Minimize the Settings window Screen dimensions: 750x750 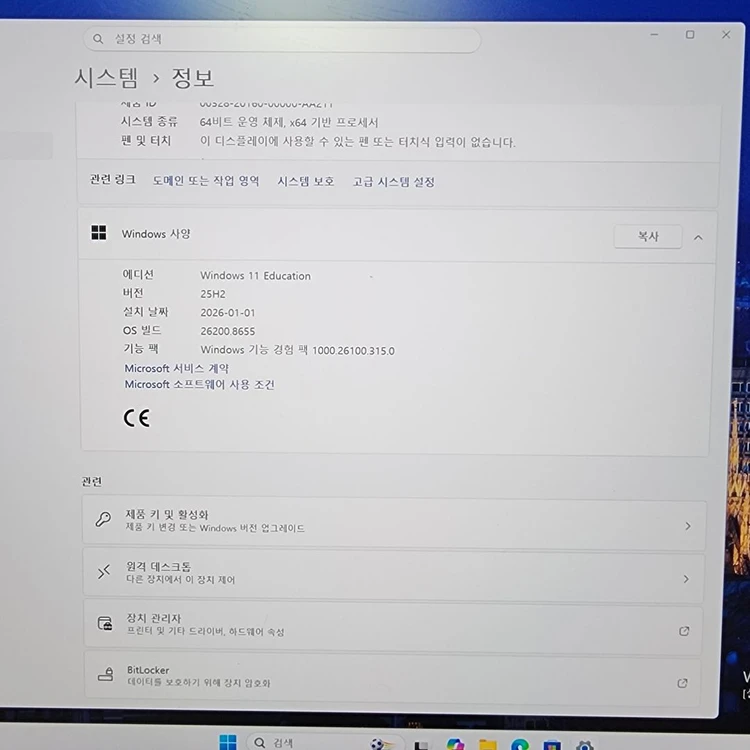pos(654,34)
